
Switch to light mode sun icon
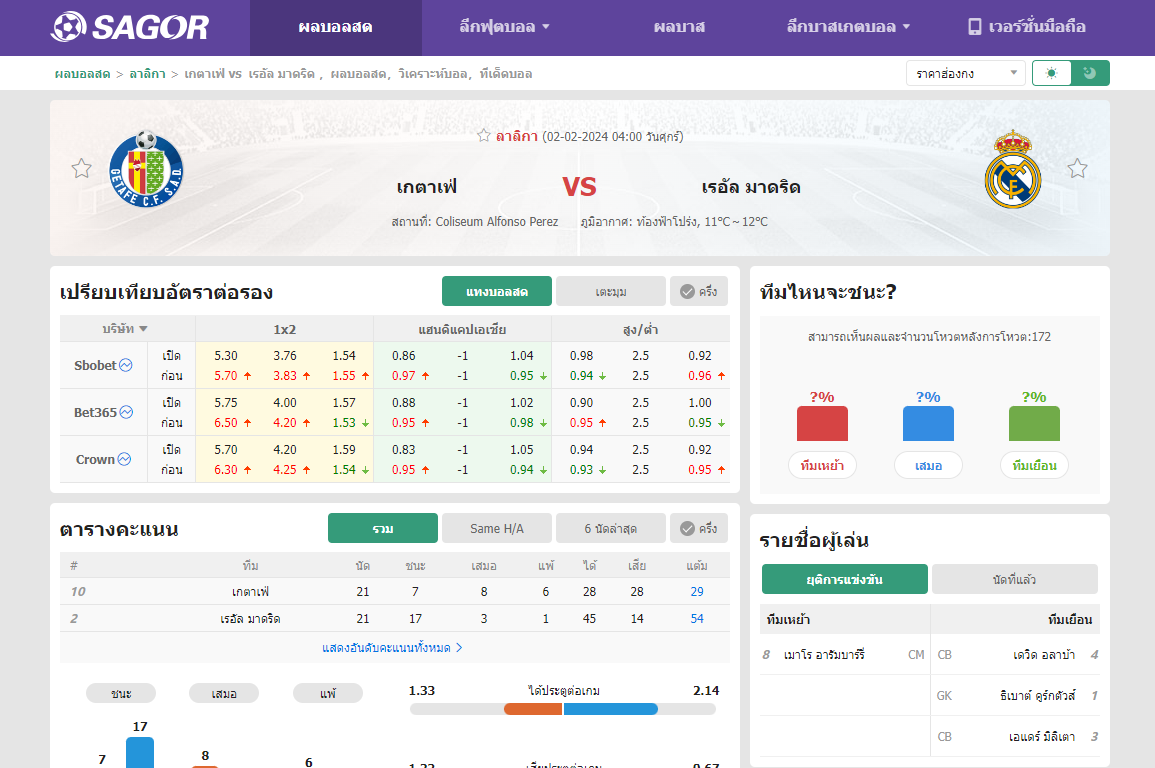tap(1051, 73)
